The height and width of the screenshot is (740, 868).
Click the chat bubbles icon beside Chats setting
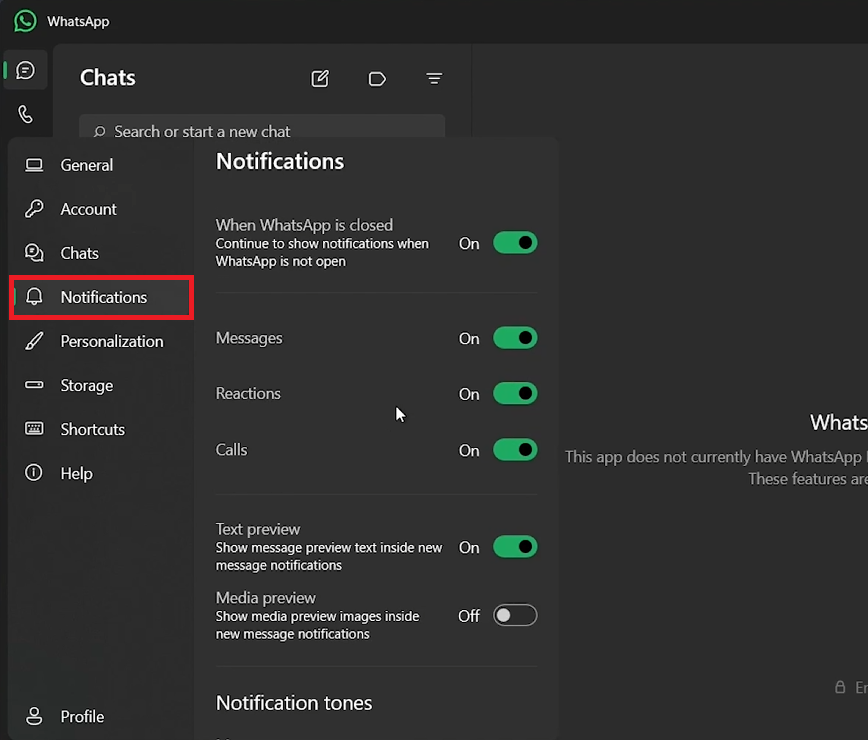[x=34, y=253]
